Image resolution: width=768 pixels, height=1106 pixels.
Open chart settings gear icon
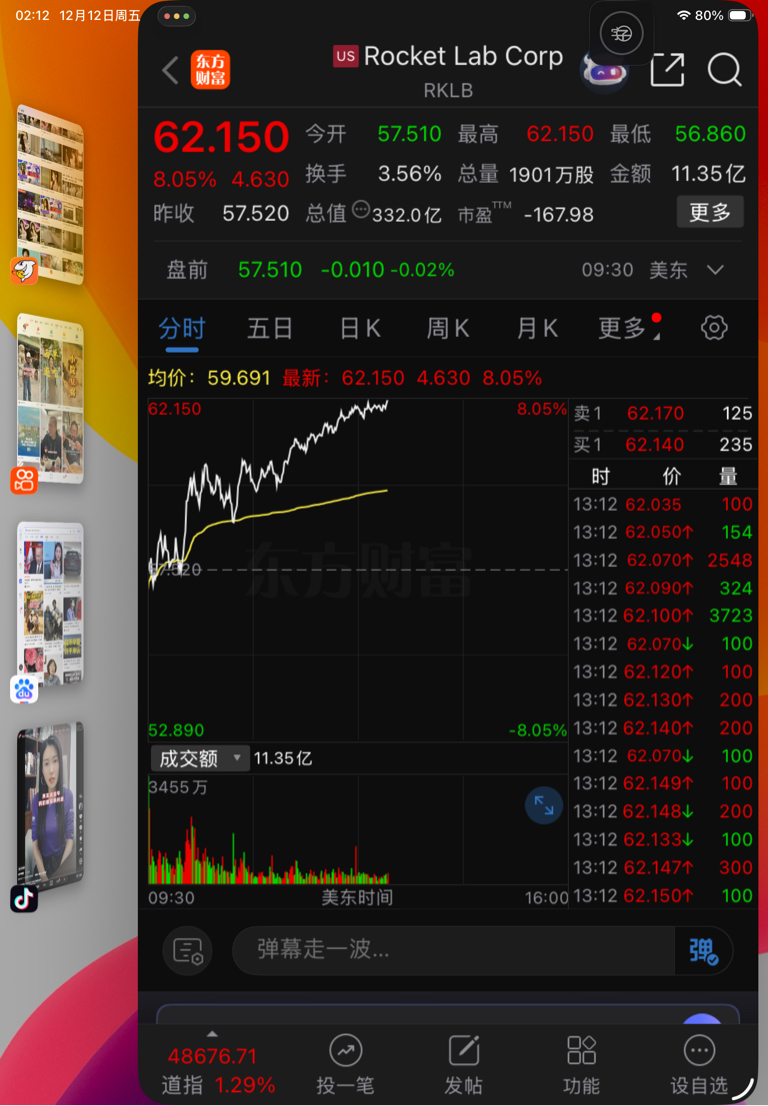point(714,327)
